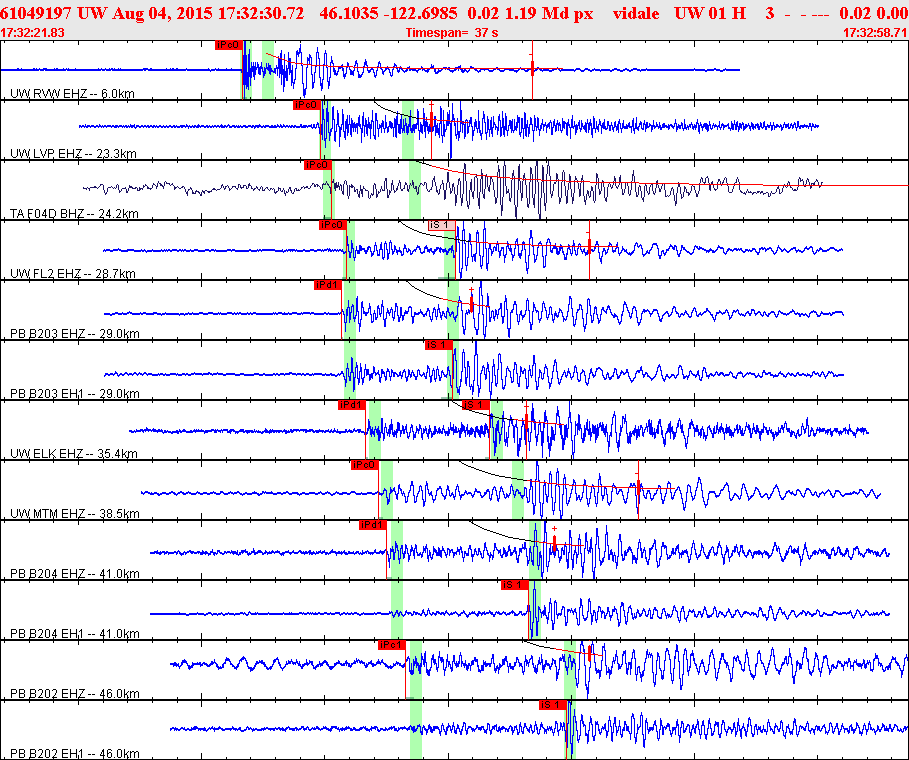The image size is (909, 760).
Task: Click the coordinates 46.1035 -122.6985
Action: (x=388, y=13)
